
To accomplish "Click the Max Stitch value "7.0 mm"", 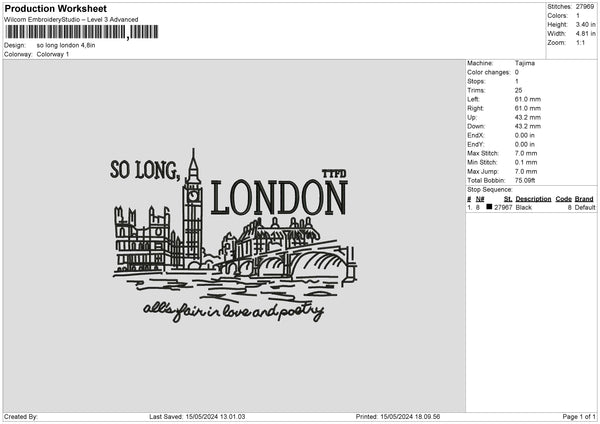I will point(526,153).
